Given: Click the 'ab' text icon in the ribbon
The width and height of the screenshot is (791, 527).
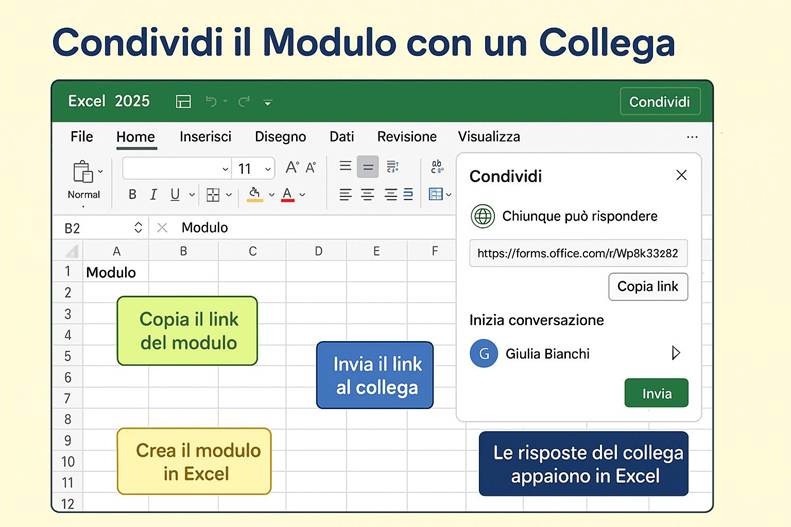Looking at the screenshot, I should [x=437, y=166].
